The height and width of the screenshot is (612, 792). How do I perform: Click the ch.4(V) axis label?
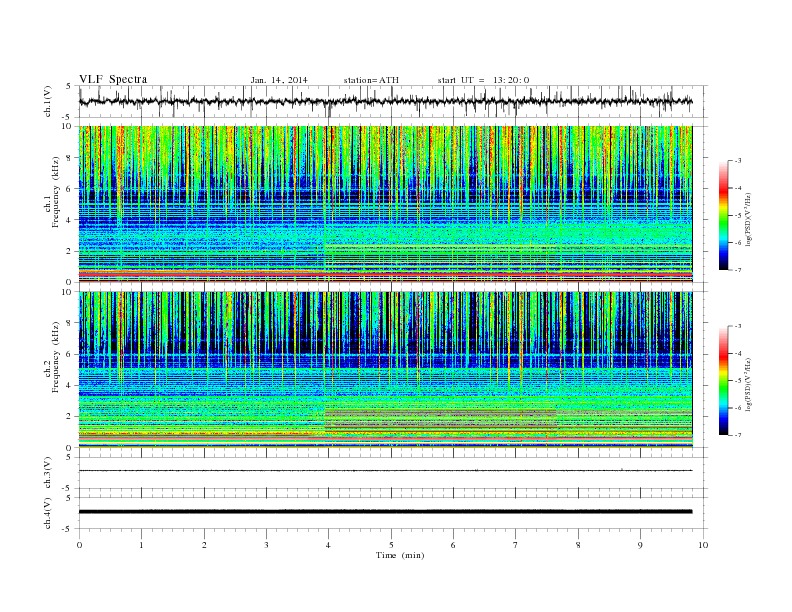click(x=47, y=513)
